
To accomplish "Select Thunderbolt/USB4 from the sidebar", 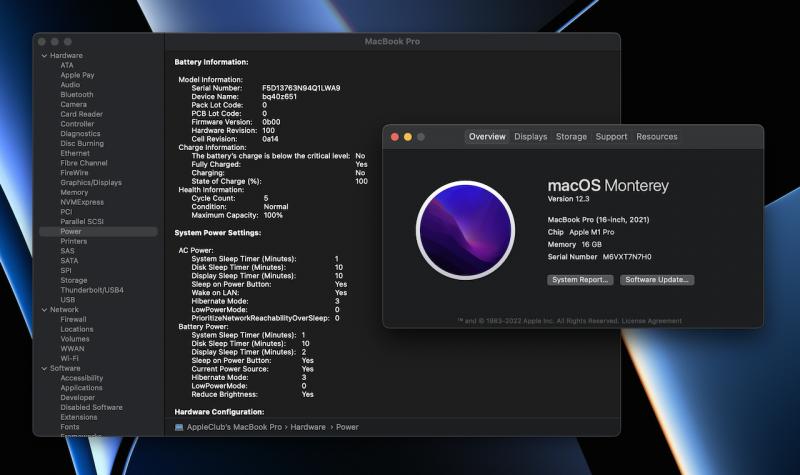I will [92, 290].
